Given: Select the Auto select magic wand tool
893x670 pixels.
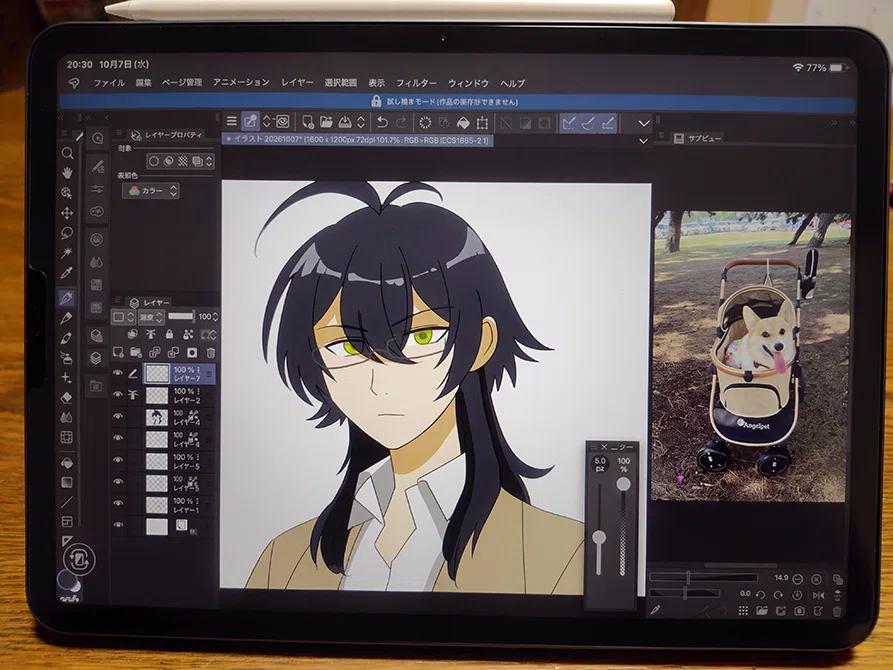Looking at the screenshot, I should pos(67,252).
